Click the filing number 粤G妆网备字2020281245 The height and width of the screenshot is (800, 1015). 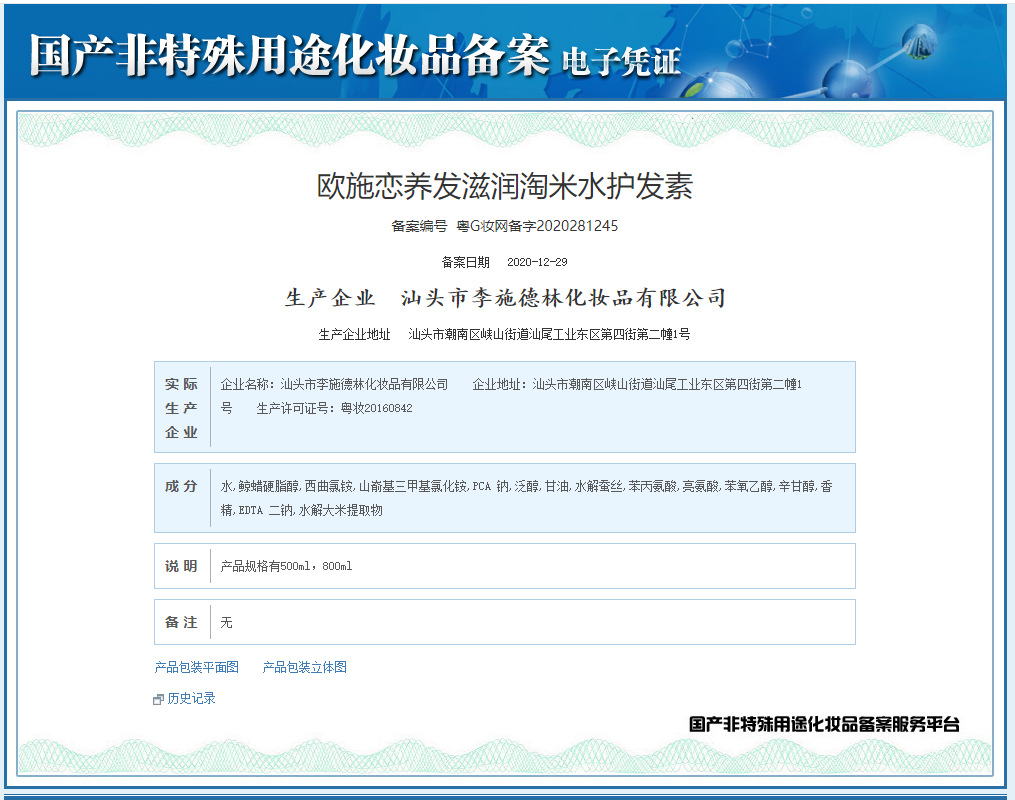pyautogui.click(x=537, y=226)
